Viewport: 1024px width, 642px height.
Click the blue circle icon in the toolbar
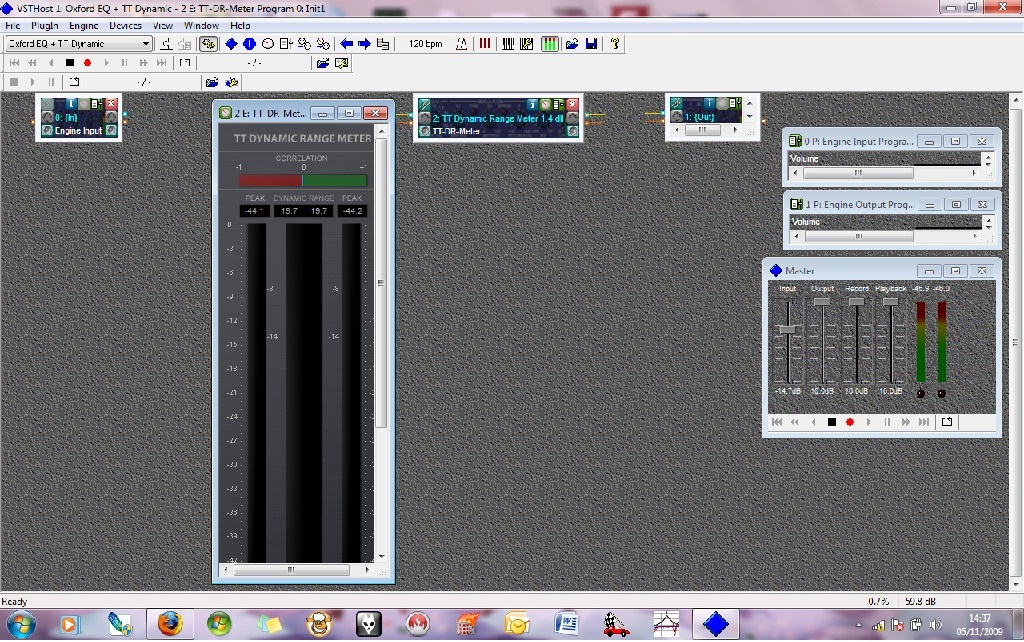coord(249,44)
